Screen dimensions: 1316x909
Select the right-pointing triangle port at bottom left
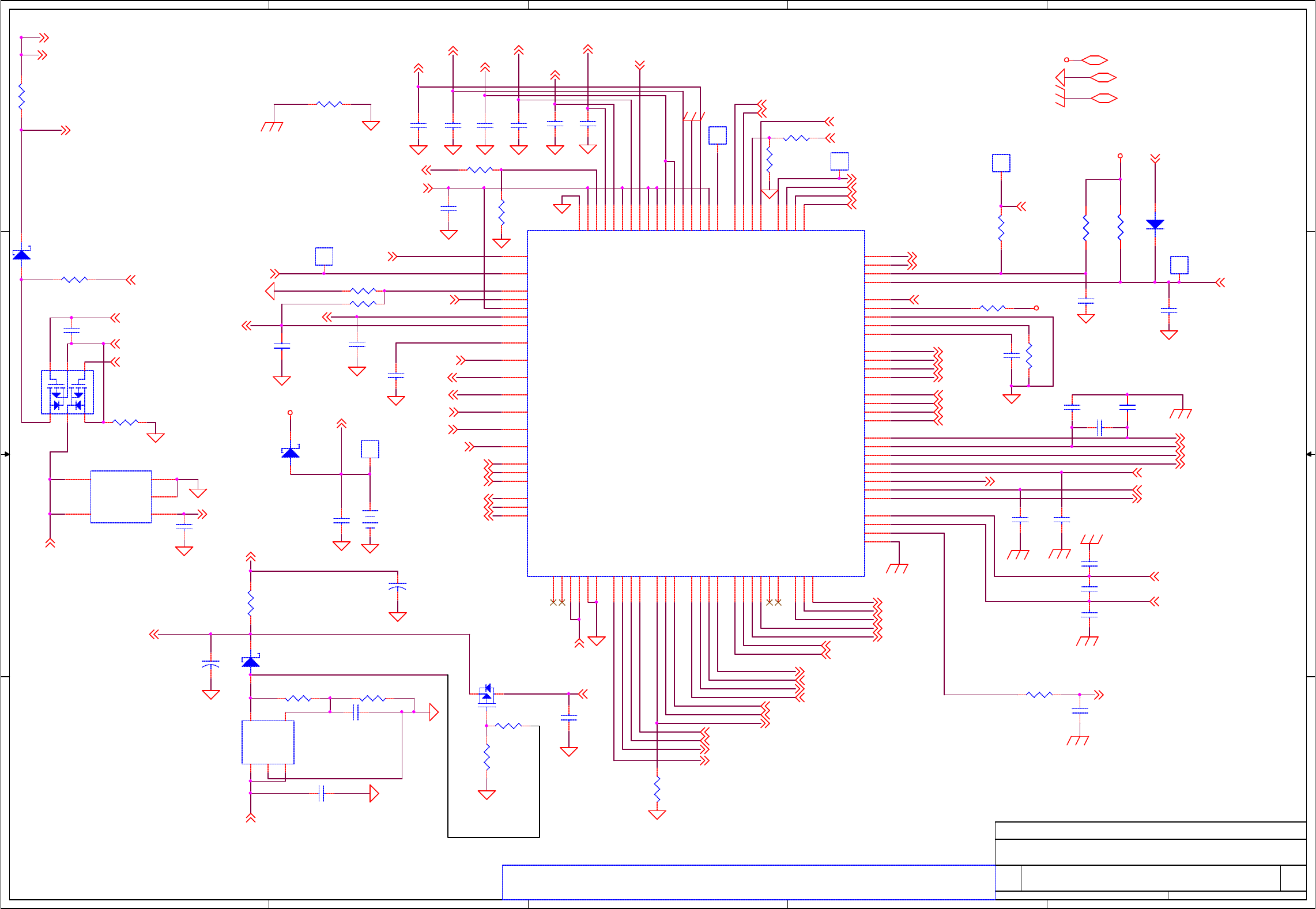[x=375, y=794]
